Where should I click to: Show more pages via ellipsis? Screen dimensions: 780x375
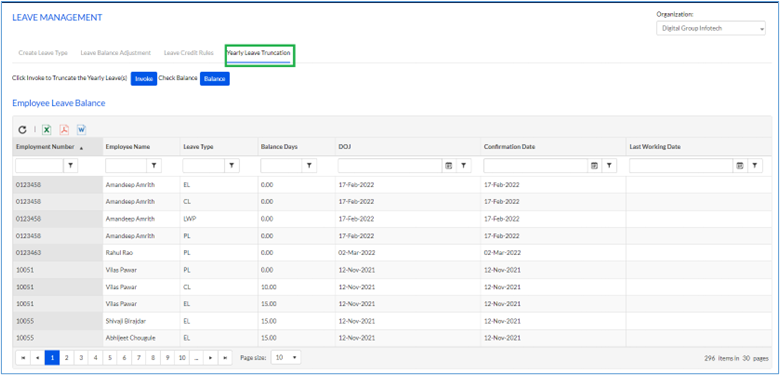click(196, 358)
